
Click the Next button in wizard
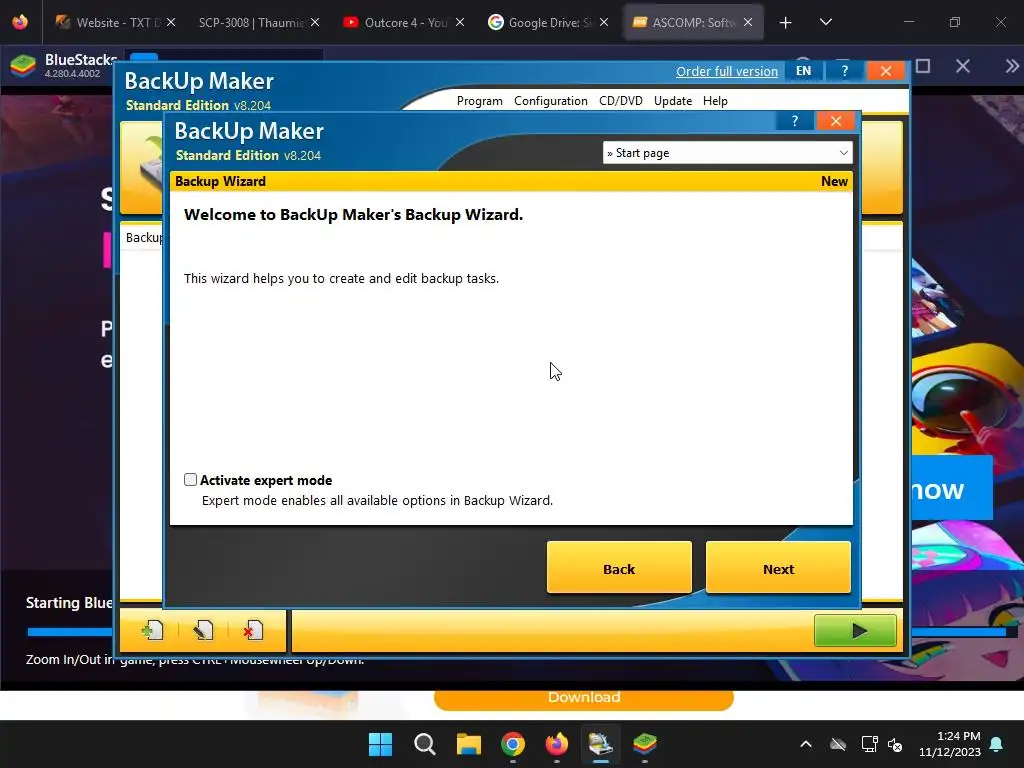tap(778, 568)
